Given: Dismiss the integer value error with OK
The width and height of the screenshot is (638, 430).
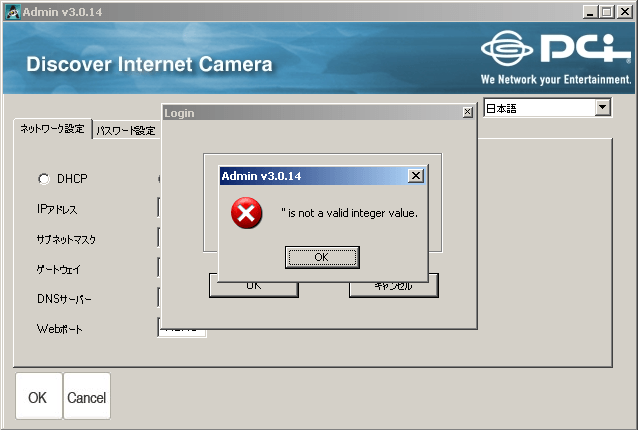Looking at the screenshot, I should [322, 257].
